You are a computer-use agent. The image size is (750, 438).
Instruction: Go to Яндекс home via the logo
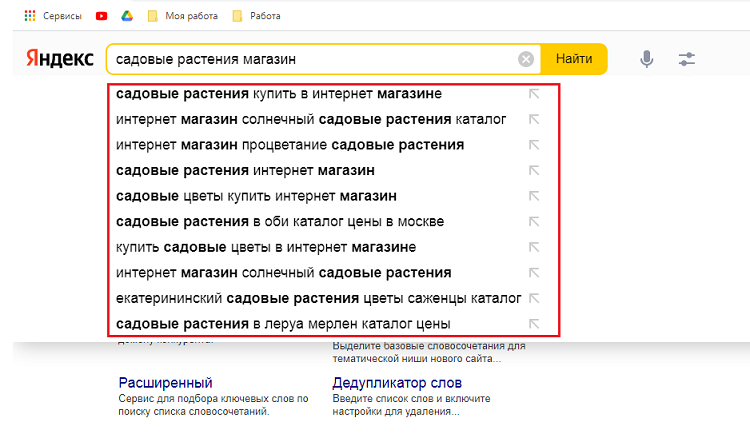[60, 58]
